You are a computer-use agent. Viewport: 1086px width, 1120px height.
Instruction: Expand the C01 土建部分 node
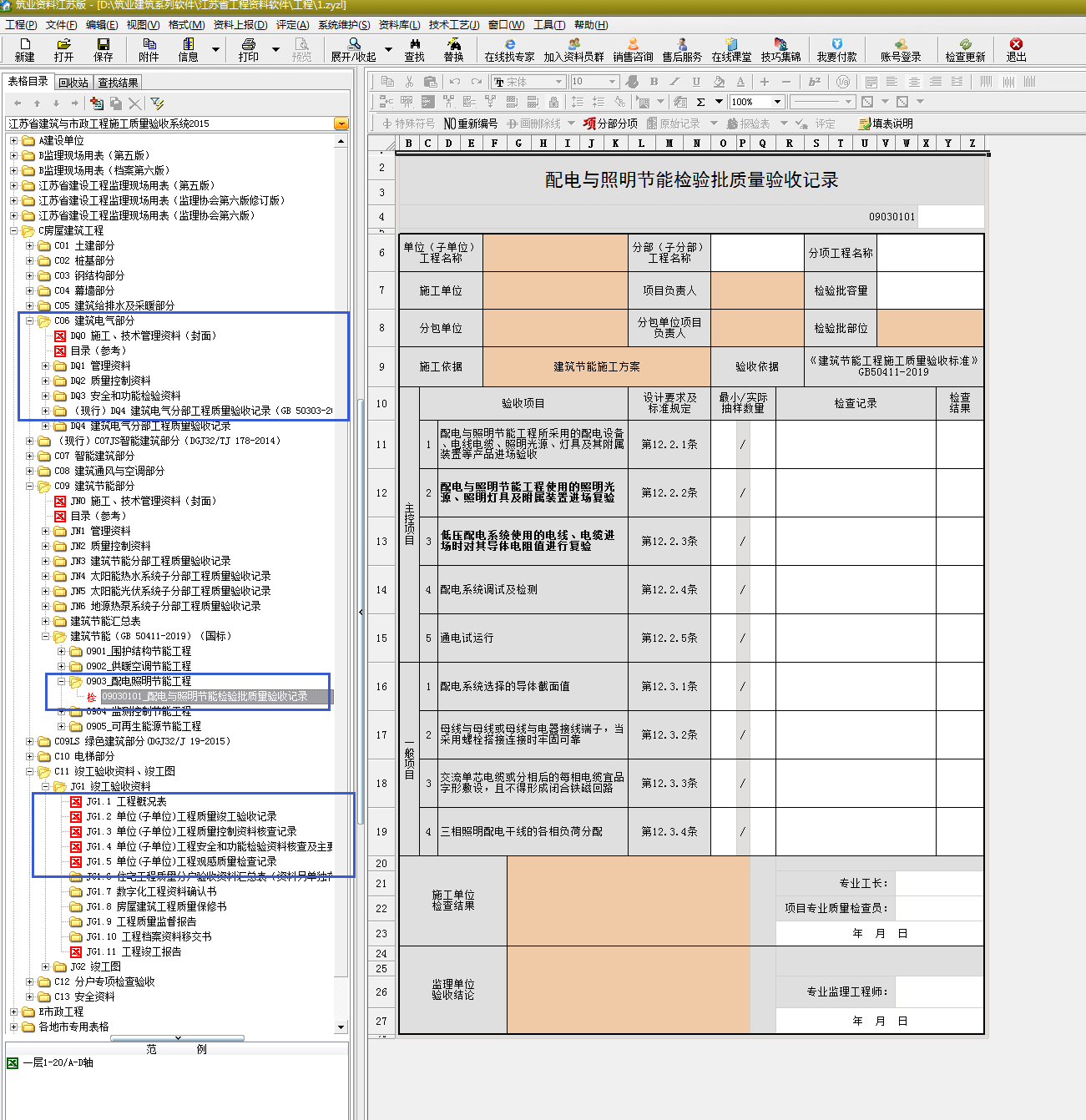pyautogui.click(x=30, y=245)
